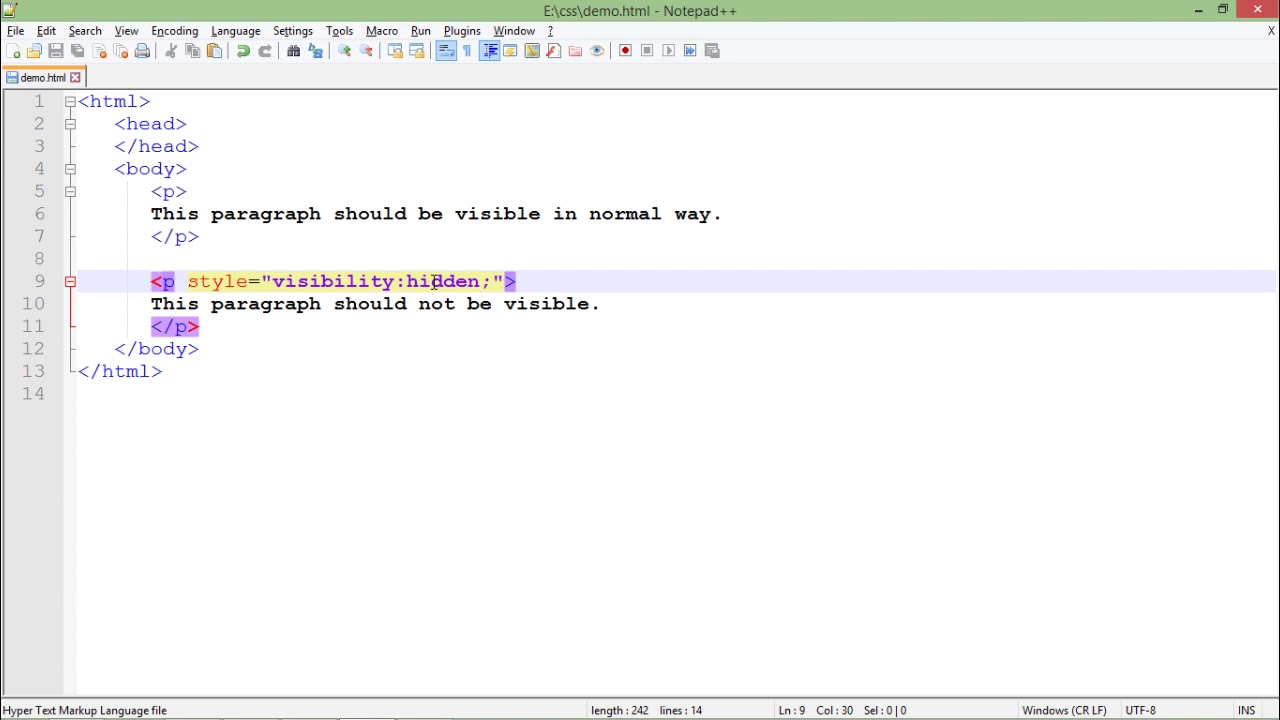Toggle synchronize horizontal scrolling
The image size is (1280, 720).
[x=417, y=51]
